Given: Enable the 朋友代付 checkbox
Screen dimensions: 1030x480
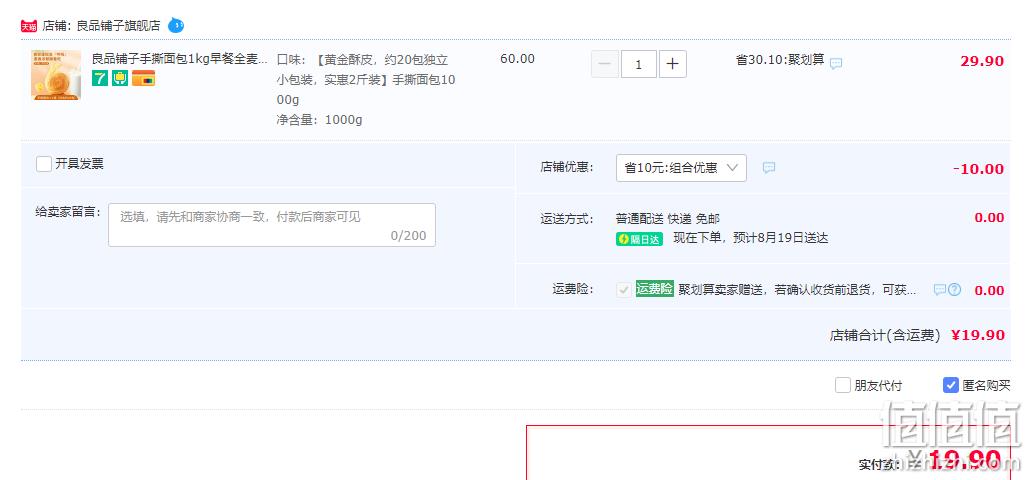Looking at the screenshot, I should coord(843,385).
